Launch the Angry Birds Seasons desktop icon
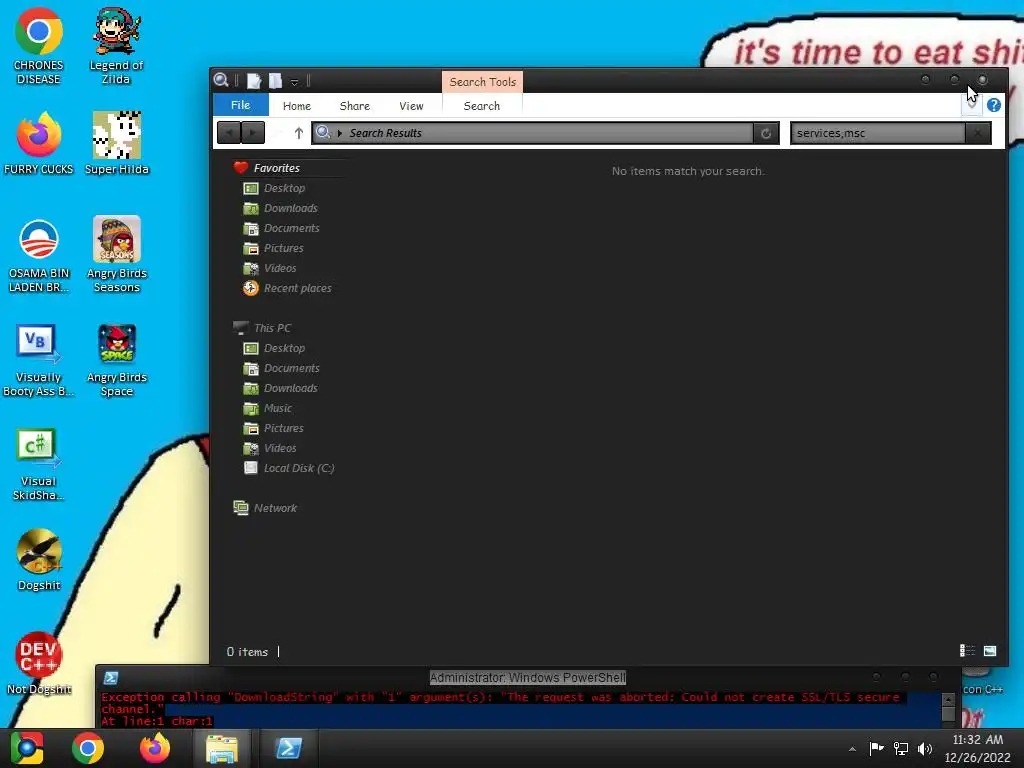Screen dimensions: 1024x768 tap(116, 255)
